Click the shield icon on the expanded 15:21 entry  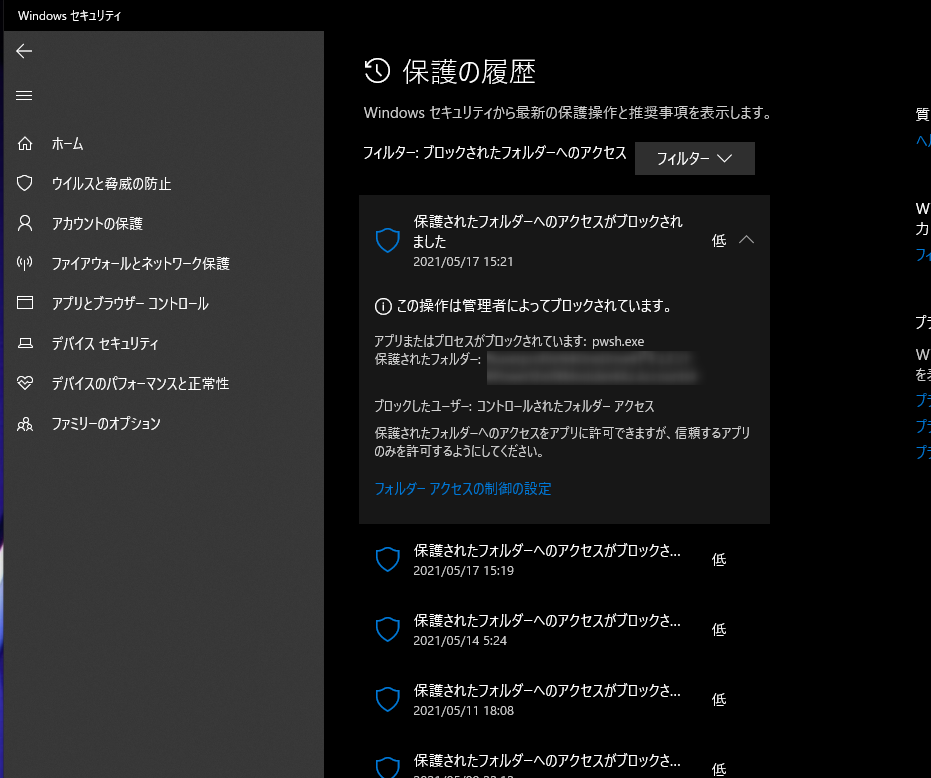pyautogui.click(x=387, y=240)
